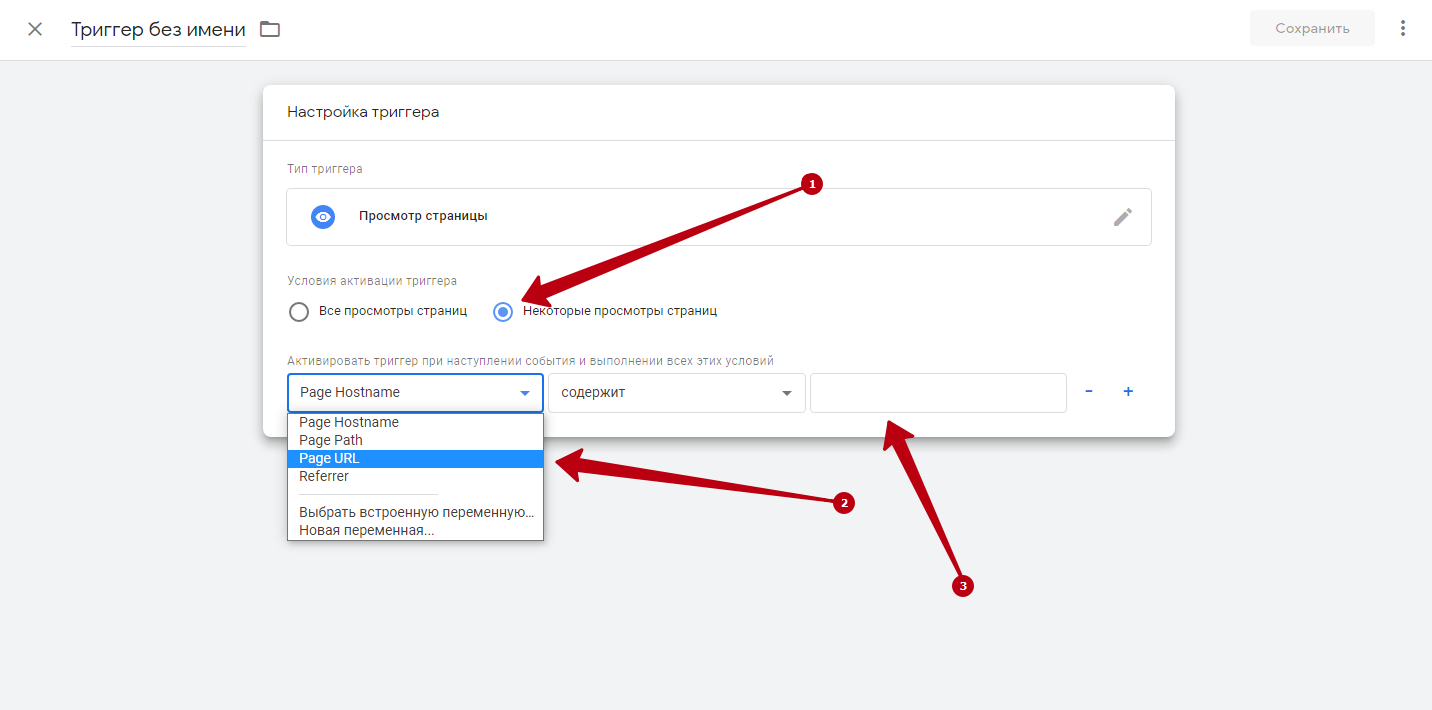Add a condition with the plus icon
The width and height of the screenshot is (1432, 710).
(1128, 392)
